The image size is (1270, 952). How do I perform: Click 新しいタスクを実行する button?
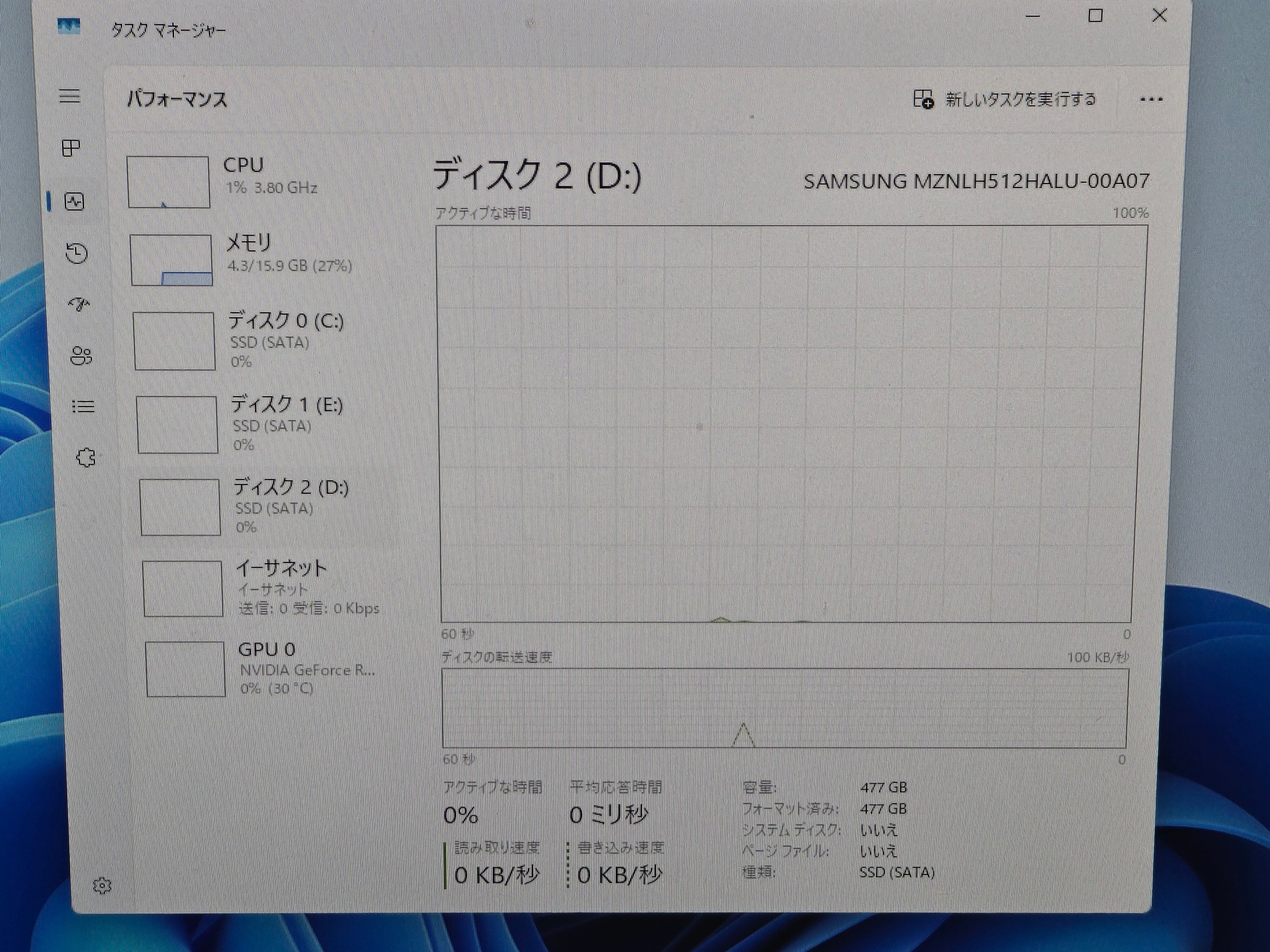[x=1005, y=99]
